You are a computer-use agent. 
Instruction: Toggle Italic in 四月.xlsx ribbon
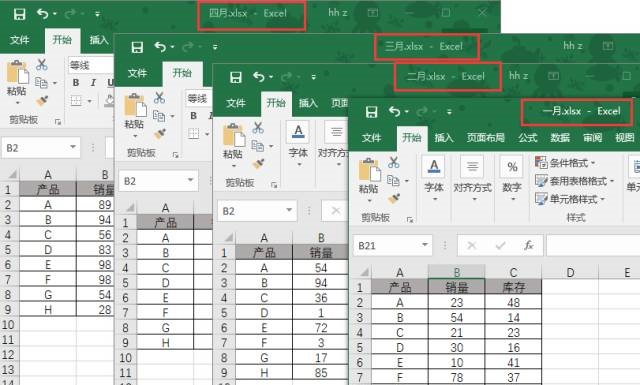click(93, 82)
